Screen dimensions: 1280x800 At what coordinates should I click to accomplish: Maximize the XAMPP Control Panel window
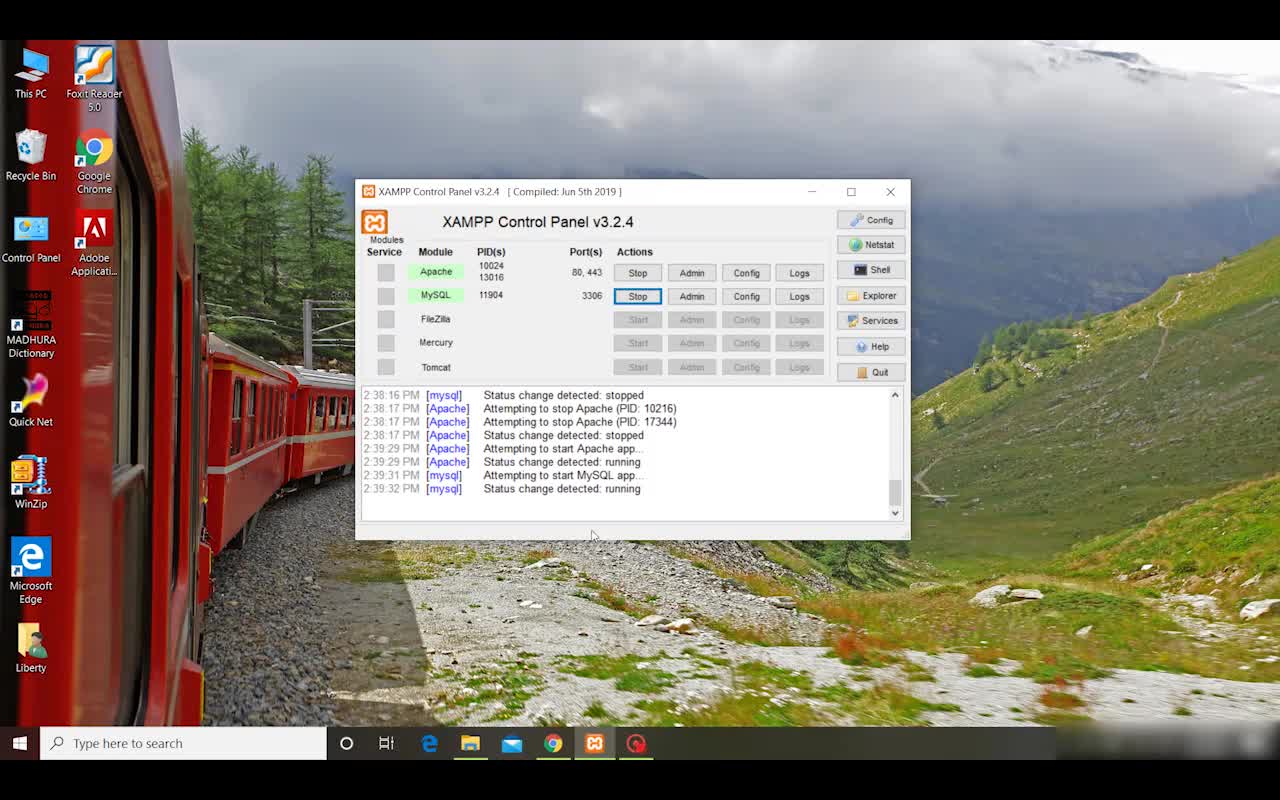pyautogui.click(x=851, y=192)
